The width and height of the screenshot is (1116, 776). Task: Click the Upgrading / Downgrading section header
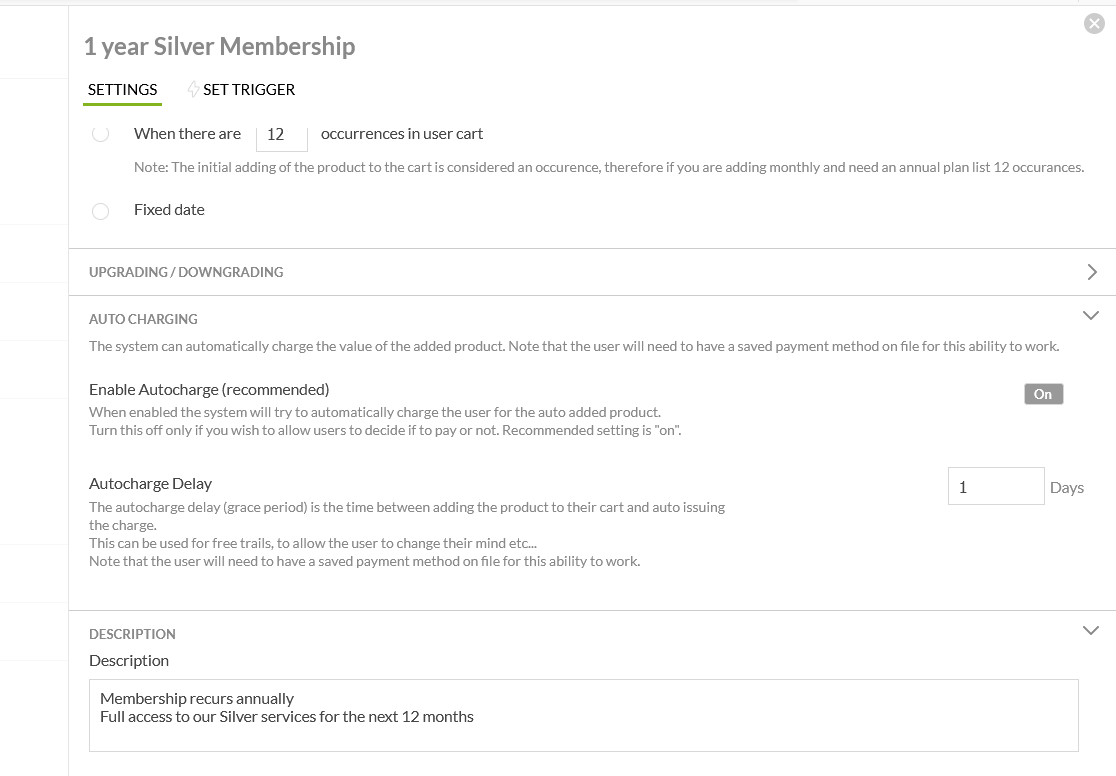[x=186, y=272]
